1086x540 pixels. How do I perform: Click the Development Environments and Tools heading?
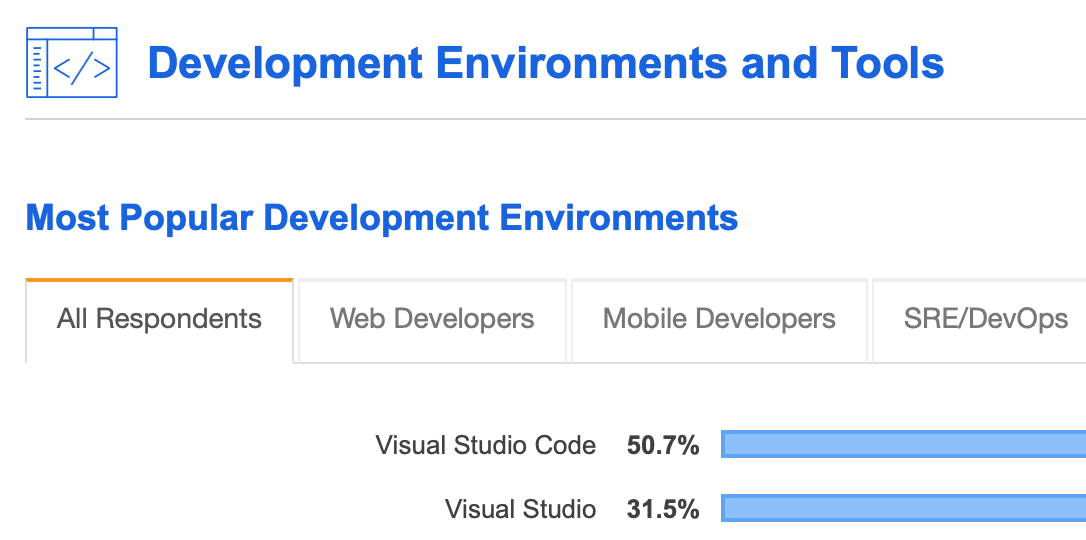tap(546, 62)
